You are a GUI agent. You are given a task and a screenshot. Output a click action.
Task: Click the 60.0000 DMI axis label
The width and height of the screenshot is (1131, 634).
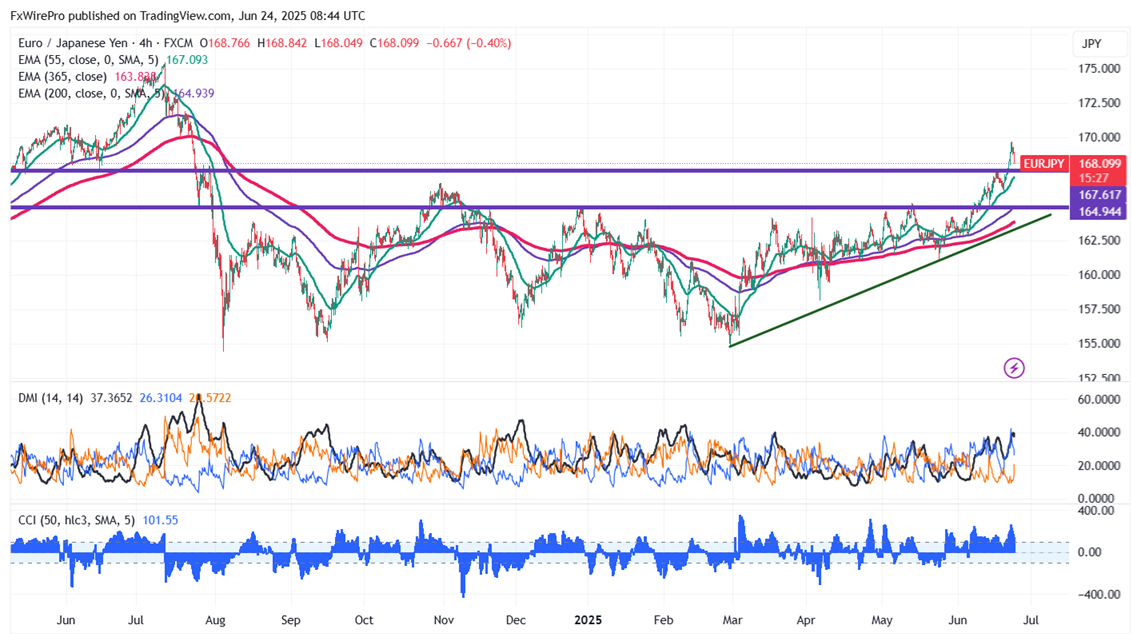point(1099,400)
